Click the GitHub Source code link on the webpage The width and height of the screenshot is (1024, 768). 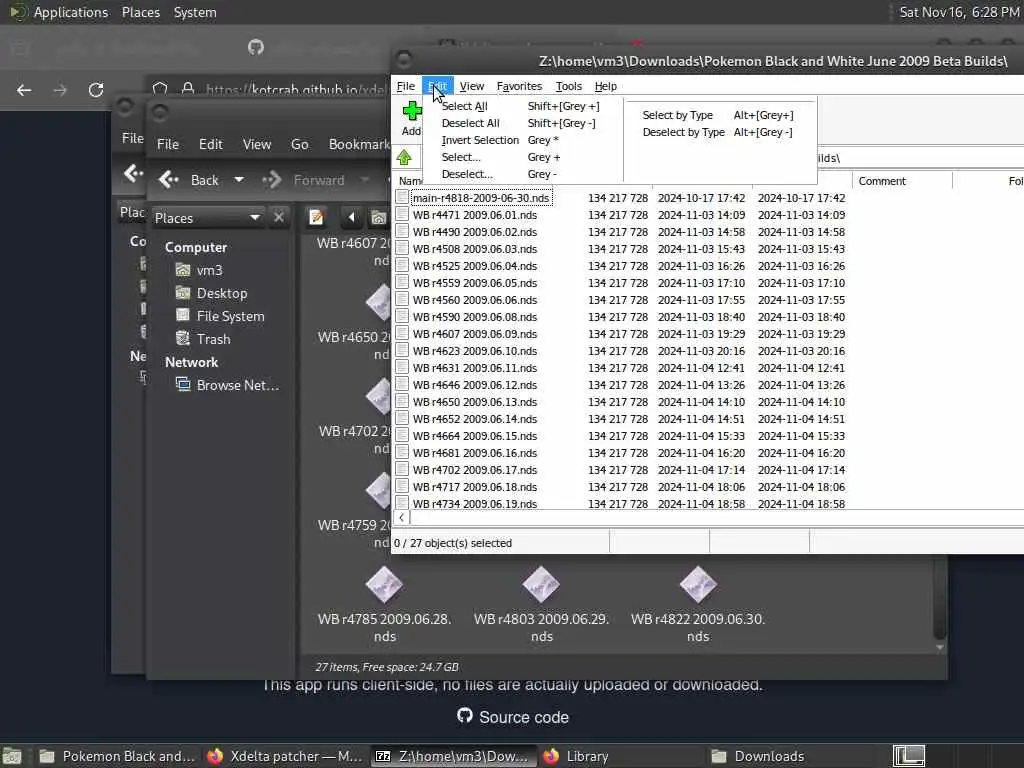(513, 717)
